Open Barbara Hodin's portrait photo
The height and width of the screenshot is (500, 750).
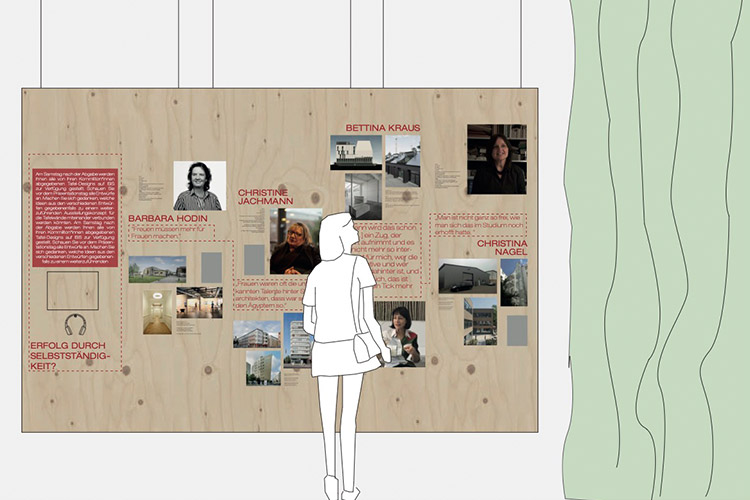click(199, 186)
